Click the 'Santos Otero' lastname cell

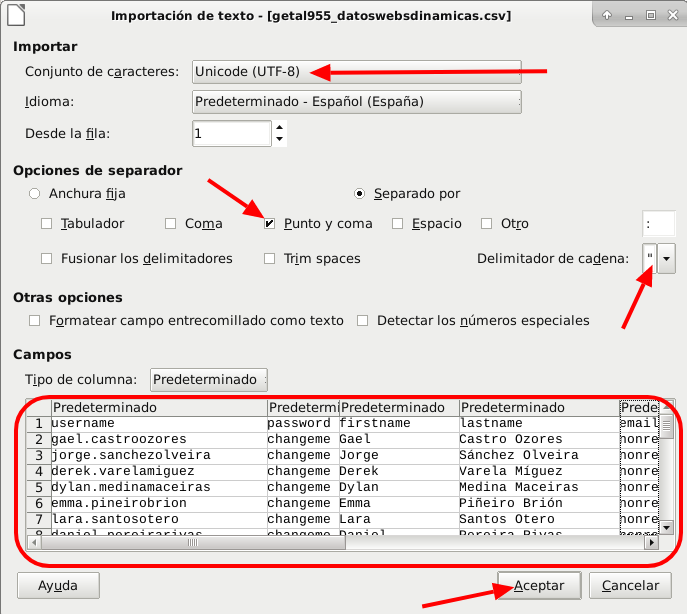click(539, 519)
